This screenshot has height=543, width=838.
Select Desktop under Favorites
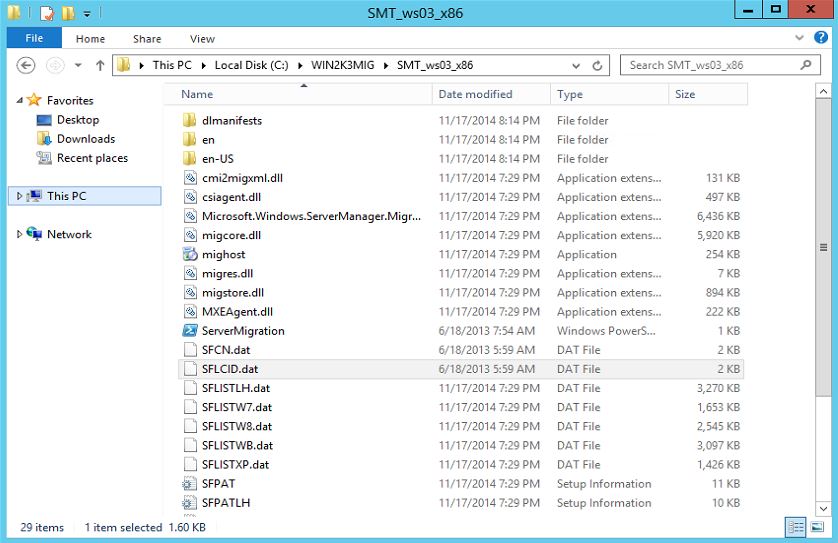pos(78,120)
